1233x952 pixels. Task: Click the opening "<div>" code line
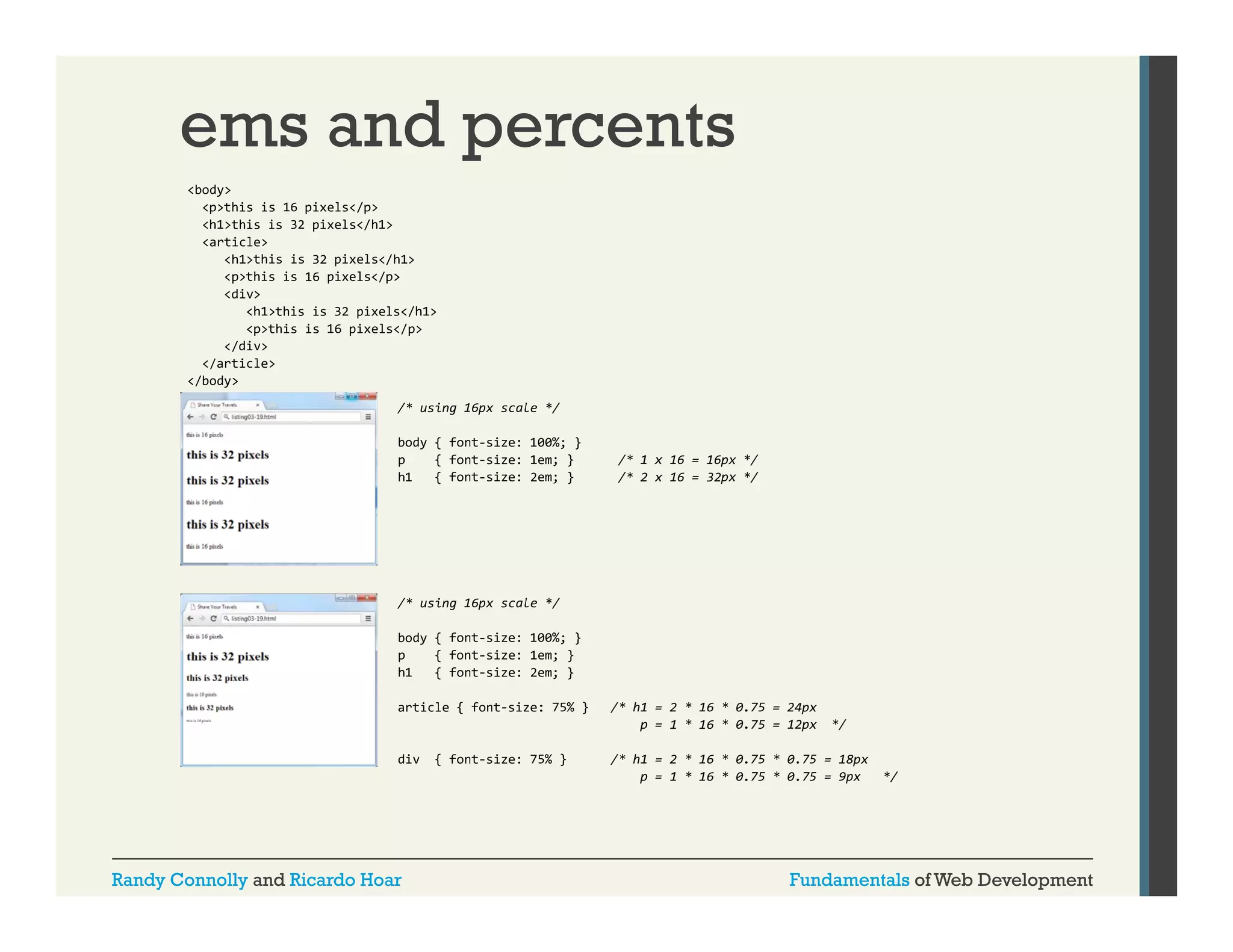[x=242, y=294]
